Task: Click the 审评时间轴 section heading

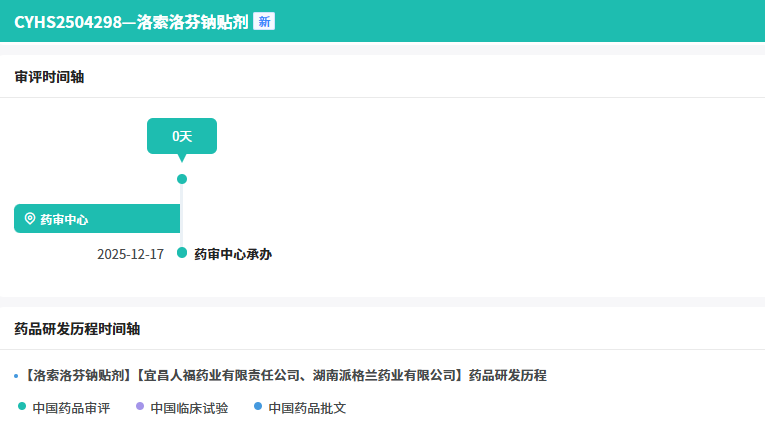Action: 49,77
